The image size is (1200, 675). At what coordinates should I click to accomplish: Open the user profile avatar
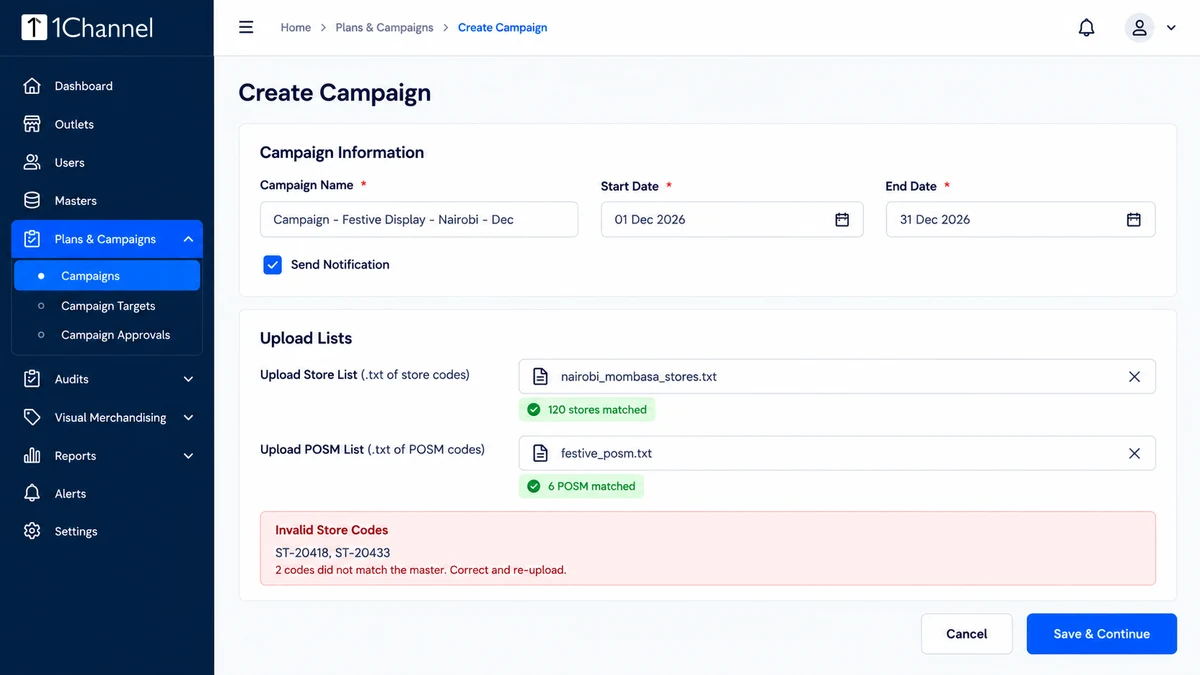[x=1139, y=28]
